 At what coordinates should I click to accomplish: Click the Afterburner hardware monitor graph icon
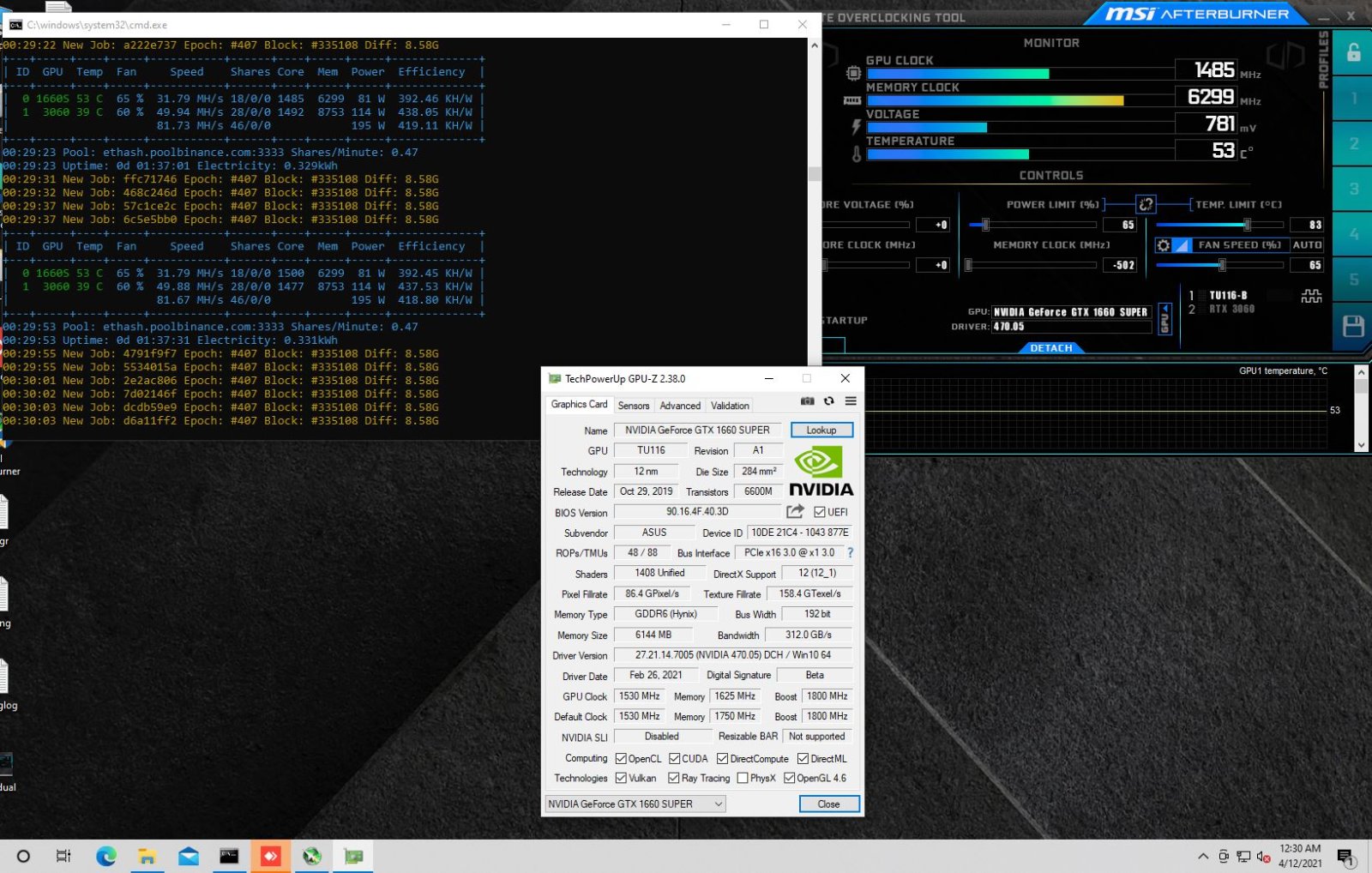pos(1311,297)
